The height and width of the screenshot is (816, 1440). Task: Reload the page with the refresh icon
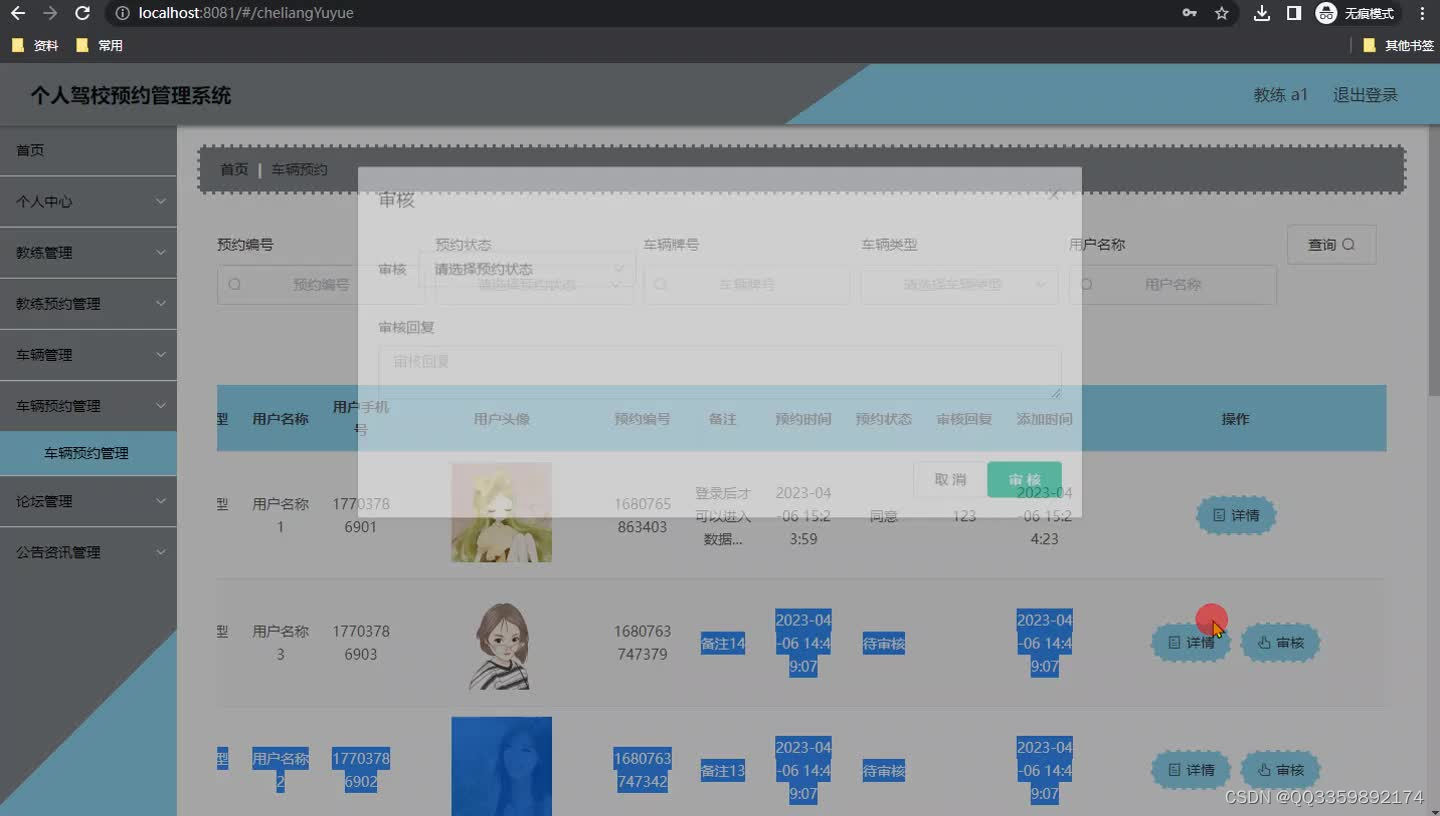click(x=83, y=13)
